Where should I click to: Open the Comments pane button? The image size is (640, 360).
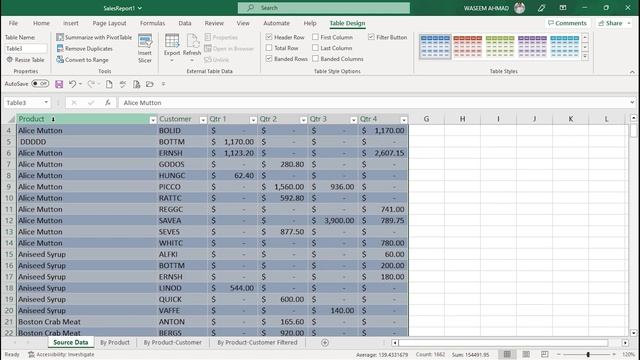[x=567, y=23]
